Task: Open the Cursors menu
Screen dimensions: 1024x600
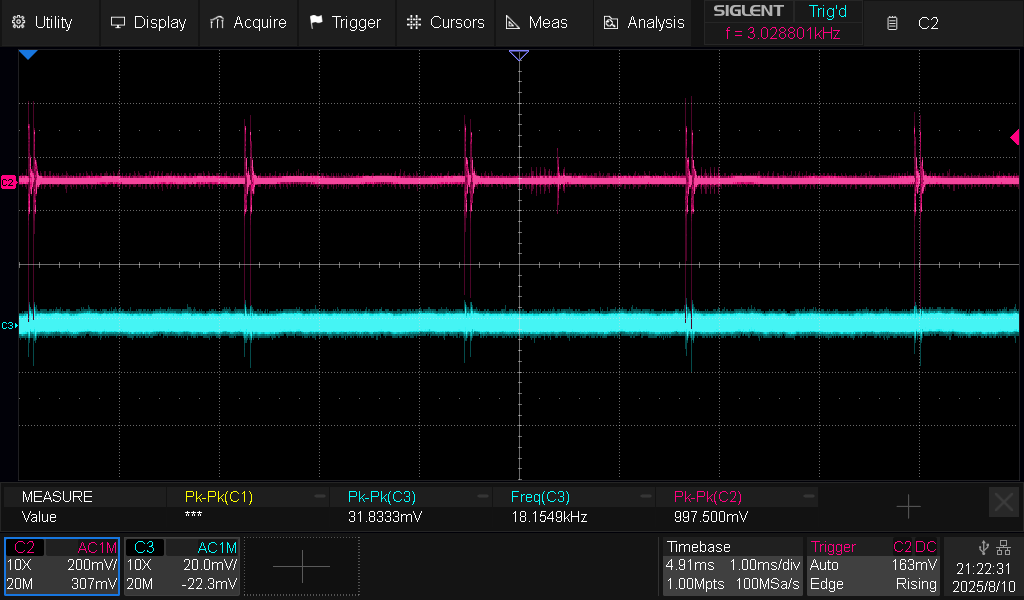Action: pos(446,22)
